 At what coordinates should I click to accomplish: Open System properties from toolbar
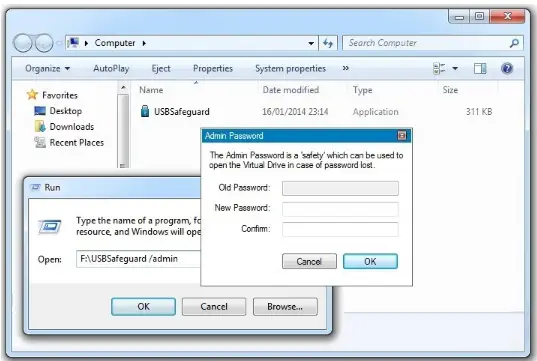pos(290,69)
